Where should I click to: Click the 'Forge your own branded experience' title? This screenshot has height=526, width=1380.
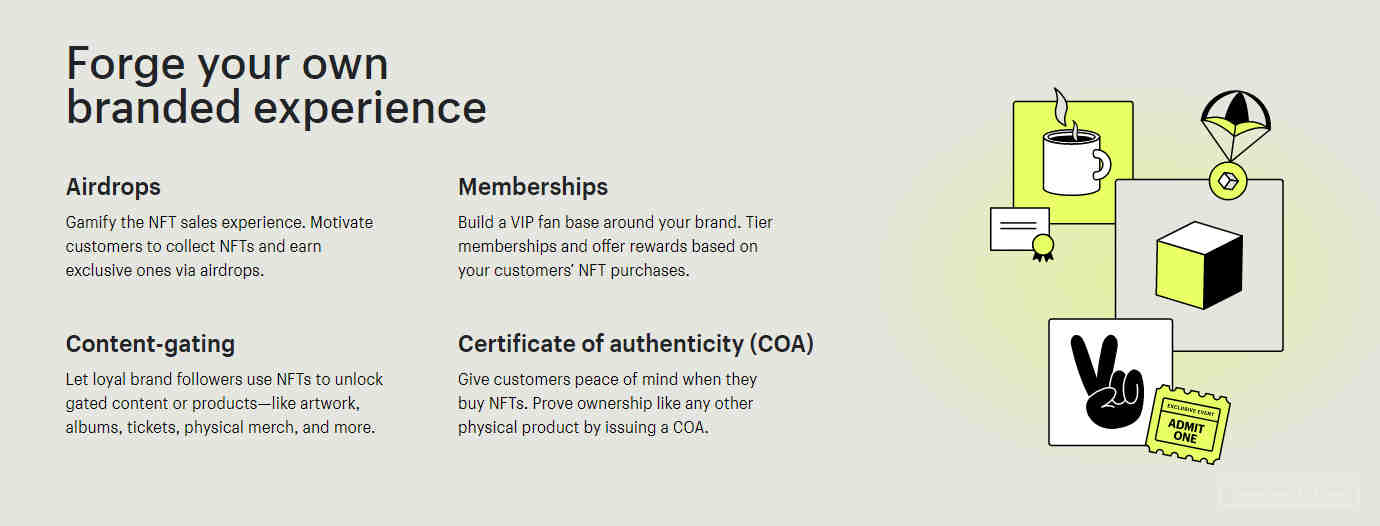pyautogui.click(x=276, y=85)
